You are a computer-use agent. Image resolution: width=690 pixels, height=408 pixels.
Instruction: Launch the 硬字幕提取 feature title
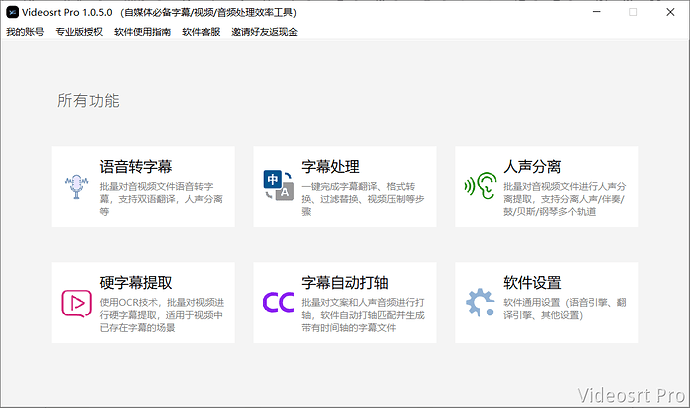(x=136, y=283)
